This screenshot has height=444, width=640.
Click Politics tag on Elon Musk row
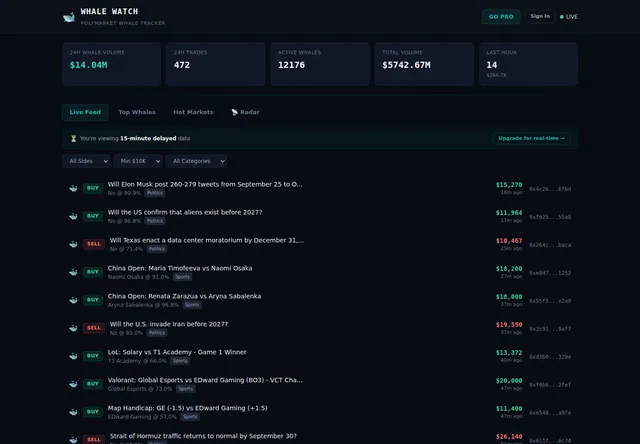155,193
